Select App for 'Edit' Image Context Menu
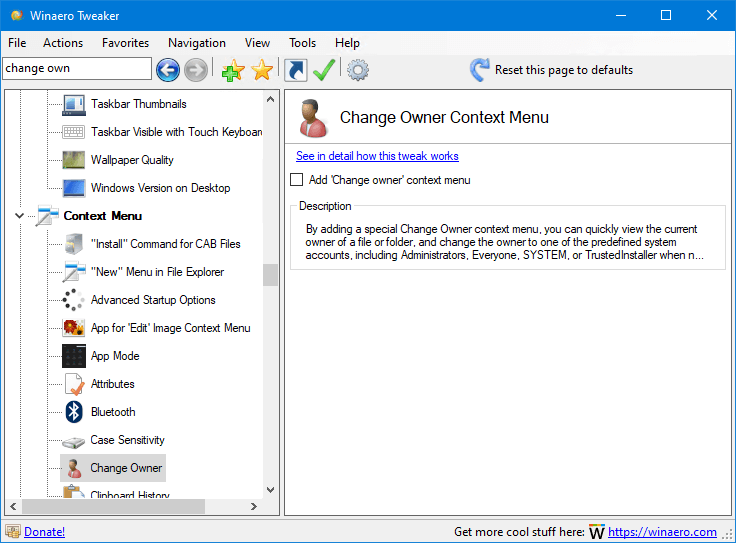The width and height of the screenshot is (736, 543). tap(170, 328)
